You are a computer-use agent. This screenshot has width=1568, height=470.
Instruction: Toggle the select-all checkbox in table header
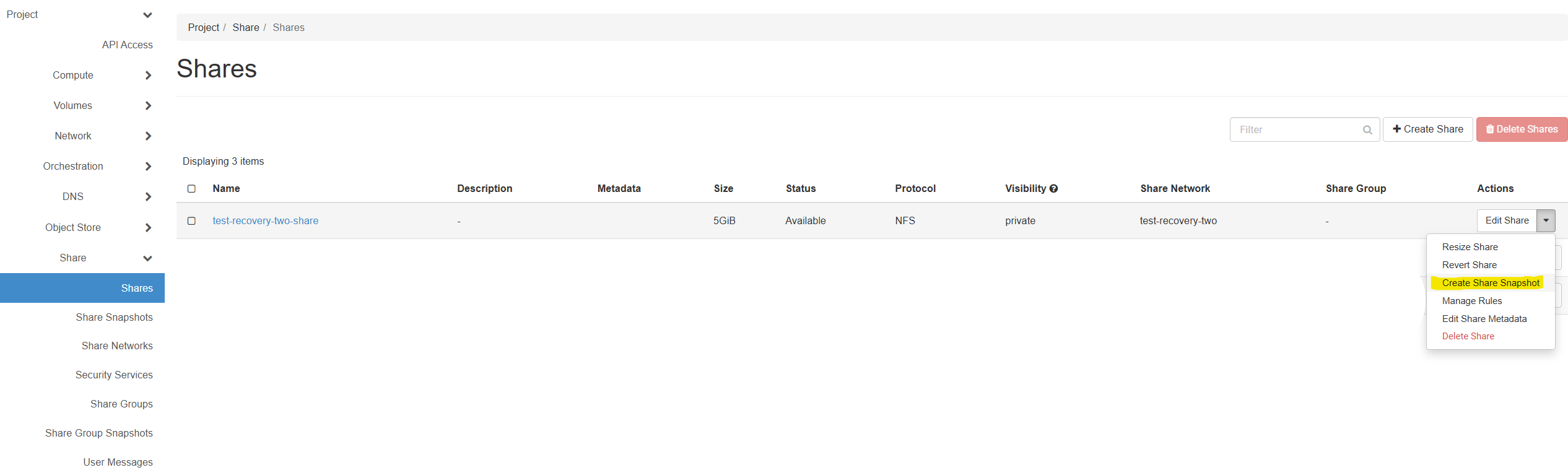pyautogui.click(x=191, y=189)
